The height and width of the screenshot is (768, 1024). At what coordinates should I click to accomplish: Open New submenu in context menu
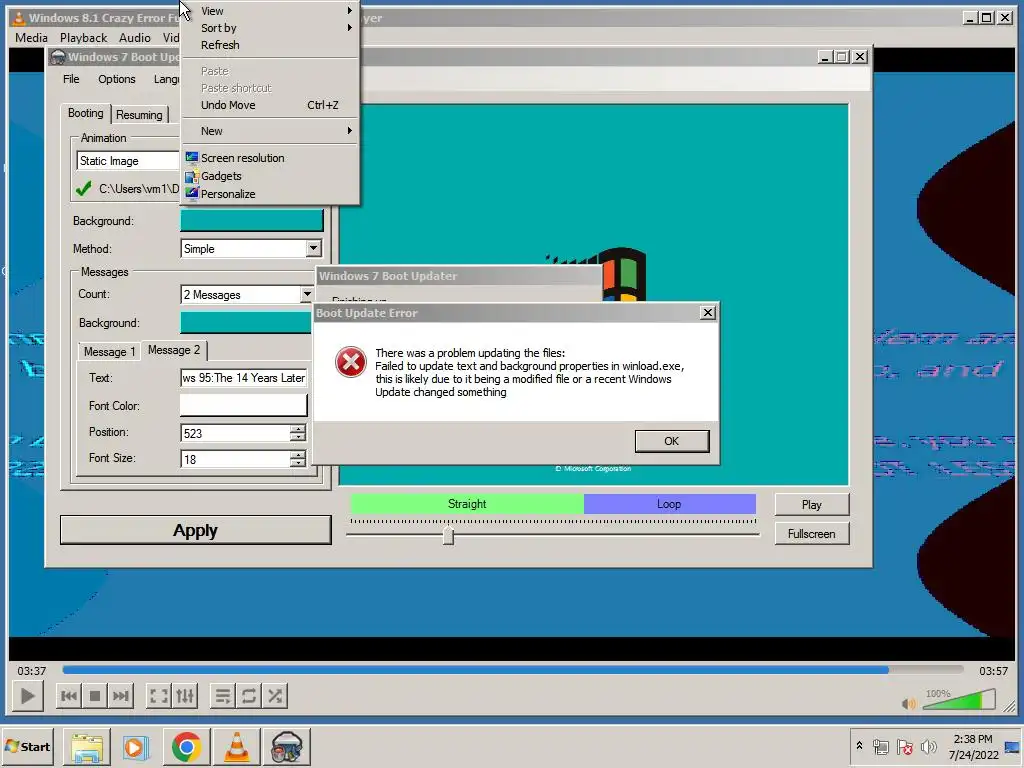coord(270,131)
